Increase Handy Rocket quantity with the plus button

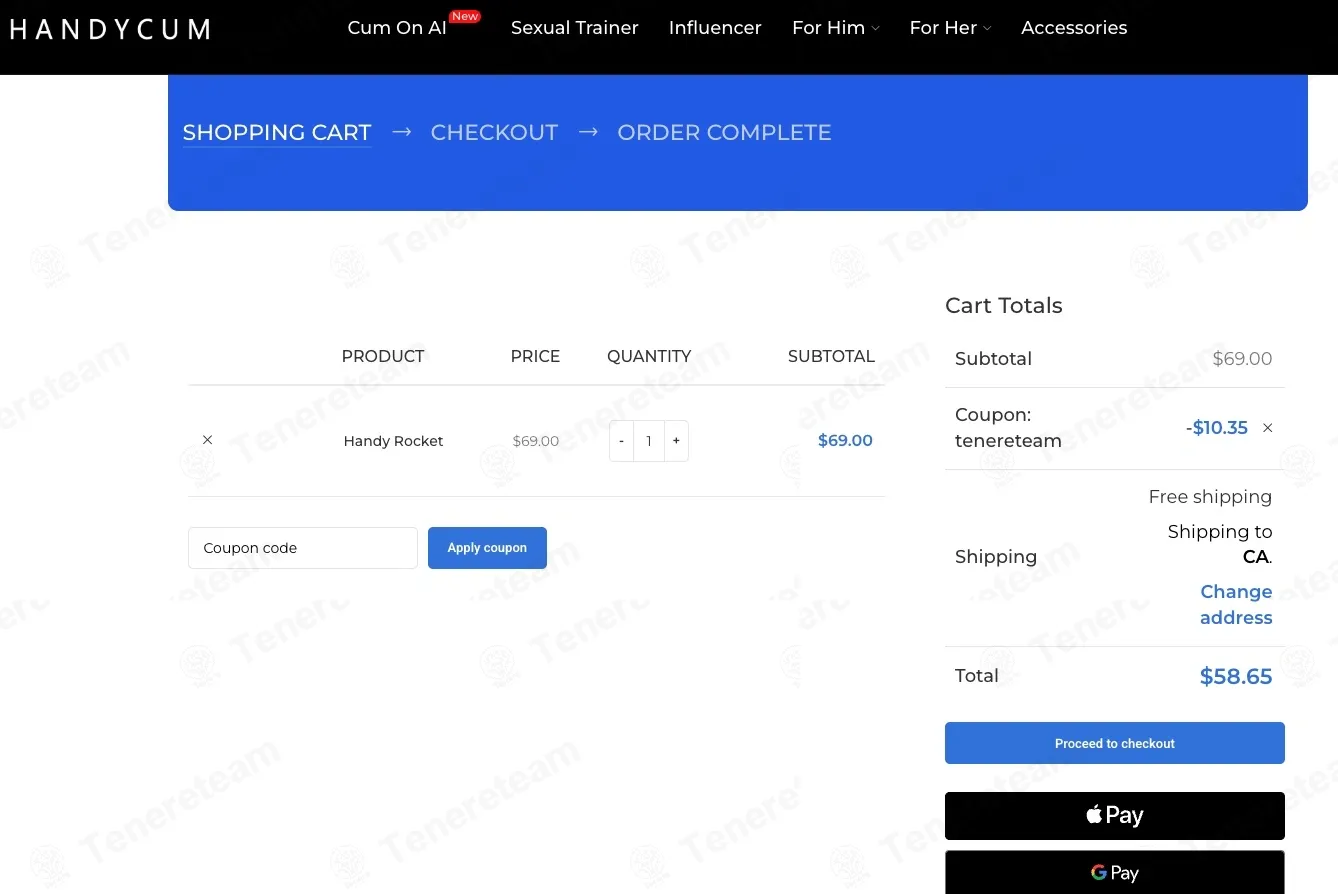676,441
